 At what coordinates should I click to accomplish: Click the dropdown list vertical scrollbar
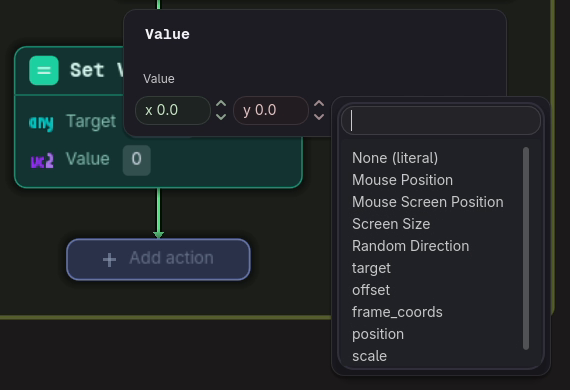(x=526, y=248)
